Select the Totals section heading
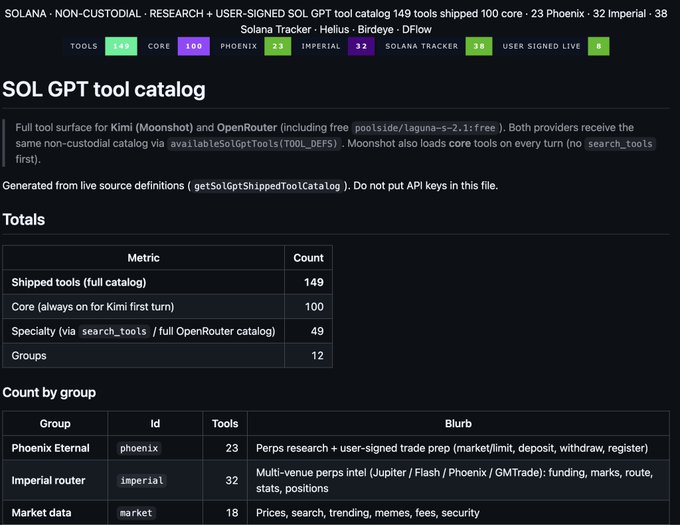The image size is (680, 525). [24, 219]
